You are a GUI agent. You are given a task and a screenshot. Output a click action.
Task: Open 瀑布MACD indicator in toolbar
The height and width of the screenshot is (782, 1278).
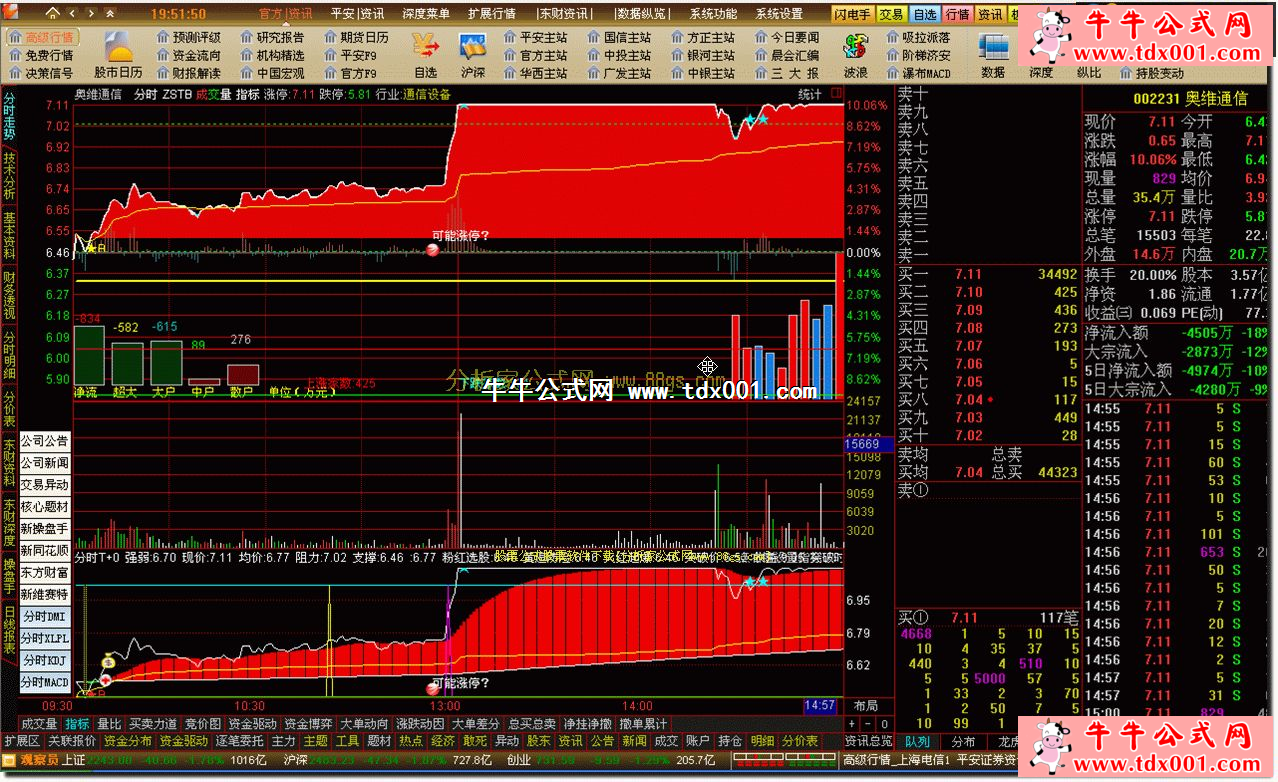click(917, 73)
